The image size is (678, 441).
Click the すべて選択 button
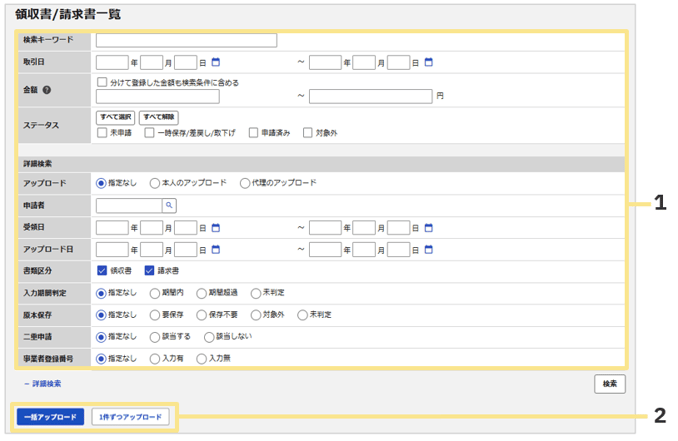pos(115,117)
